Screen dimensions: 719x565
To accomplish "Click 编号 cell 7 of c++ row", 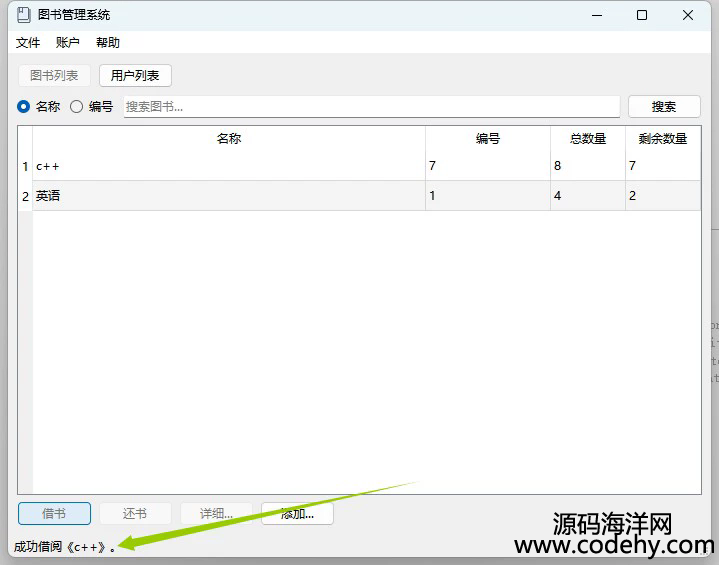I will (488, 166).
